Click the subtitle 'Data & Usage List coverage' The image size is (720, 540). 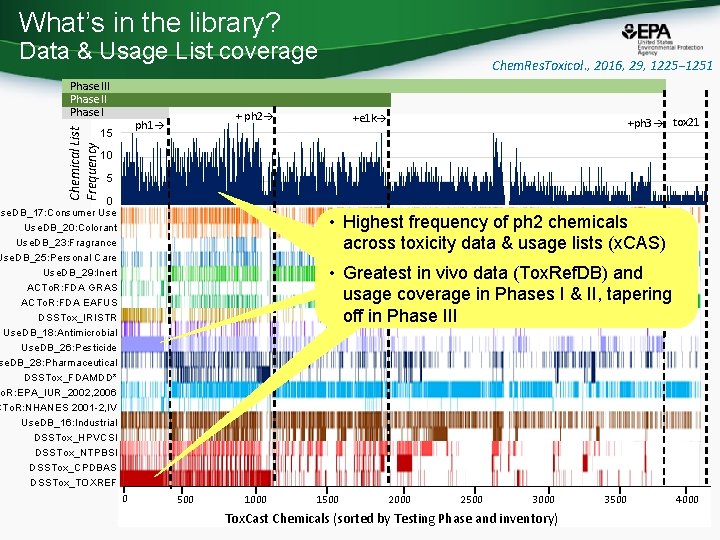click(x=169, y=51)
